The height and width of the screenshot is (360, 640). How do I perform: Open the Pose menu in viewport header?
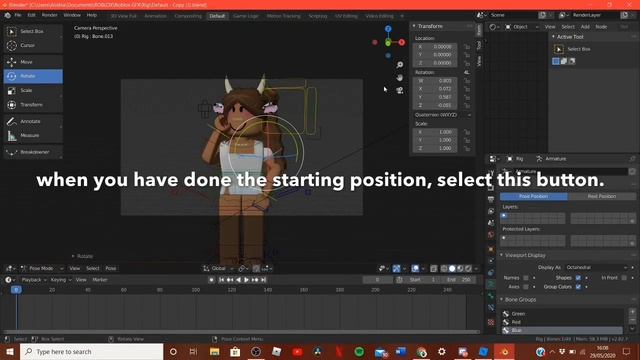111,268
